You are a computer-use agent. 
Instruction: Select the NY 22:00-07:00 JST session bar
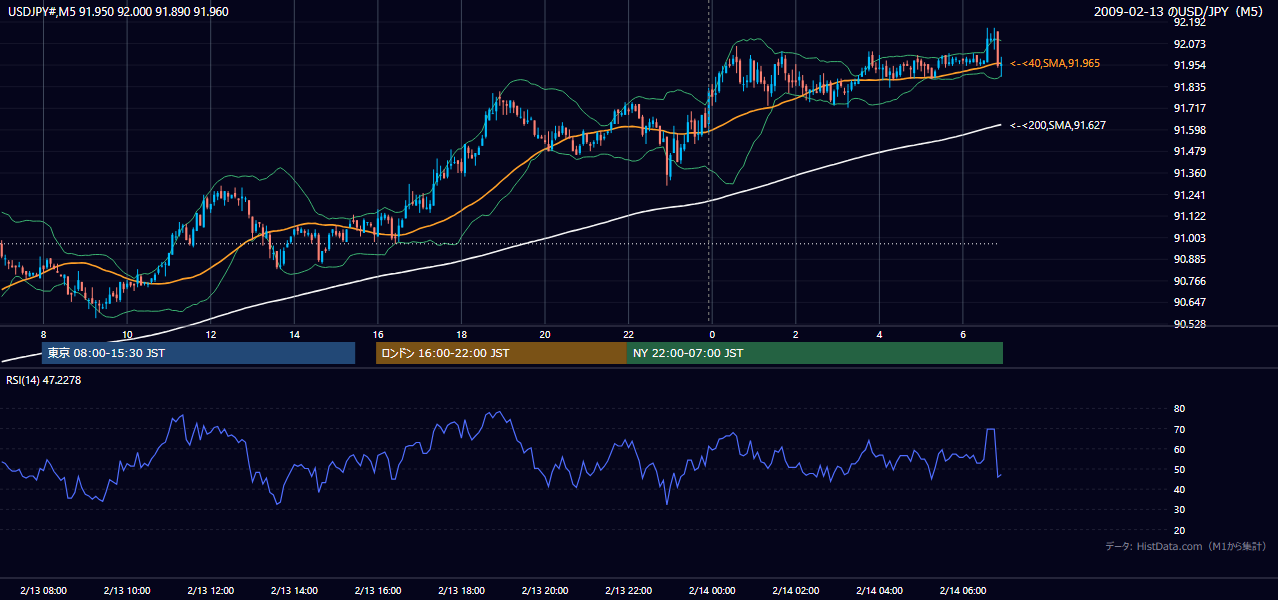click(x=815, y=353)
